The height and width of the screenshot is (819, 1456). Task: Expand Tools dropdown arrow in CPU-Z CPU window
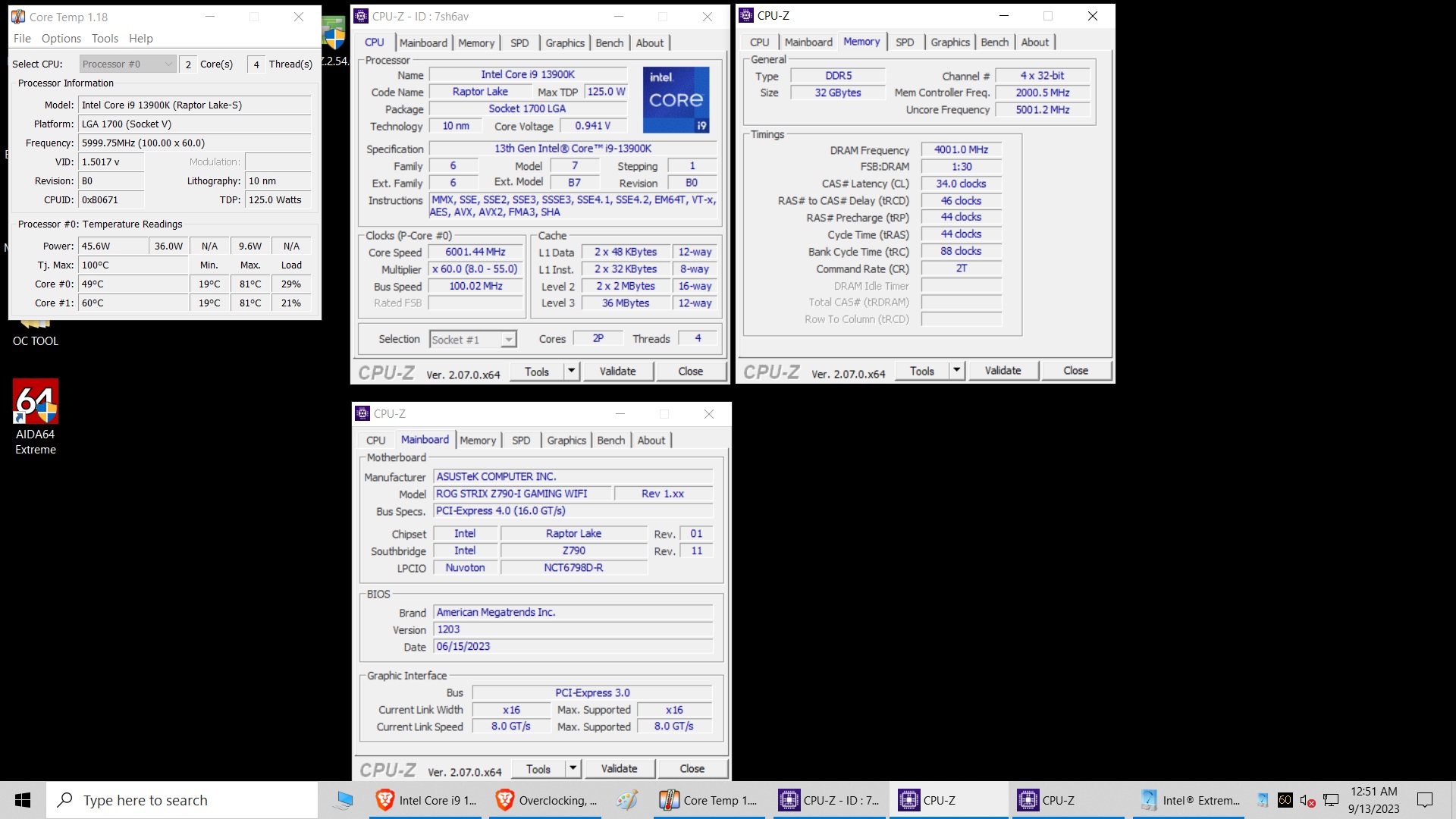tap(573, 372)
